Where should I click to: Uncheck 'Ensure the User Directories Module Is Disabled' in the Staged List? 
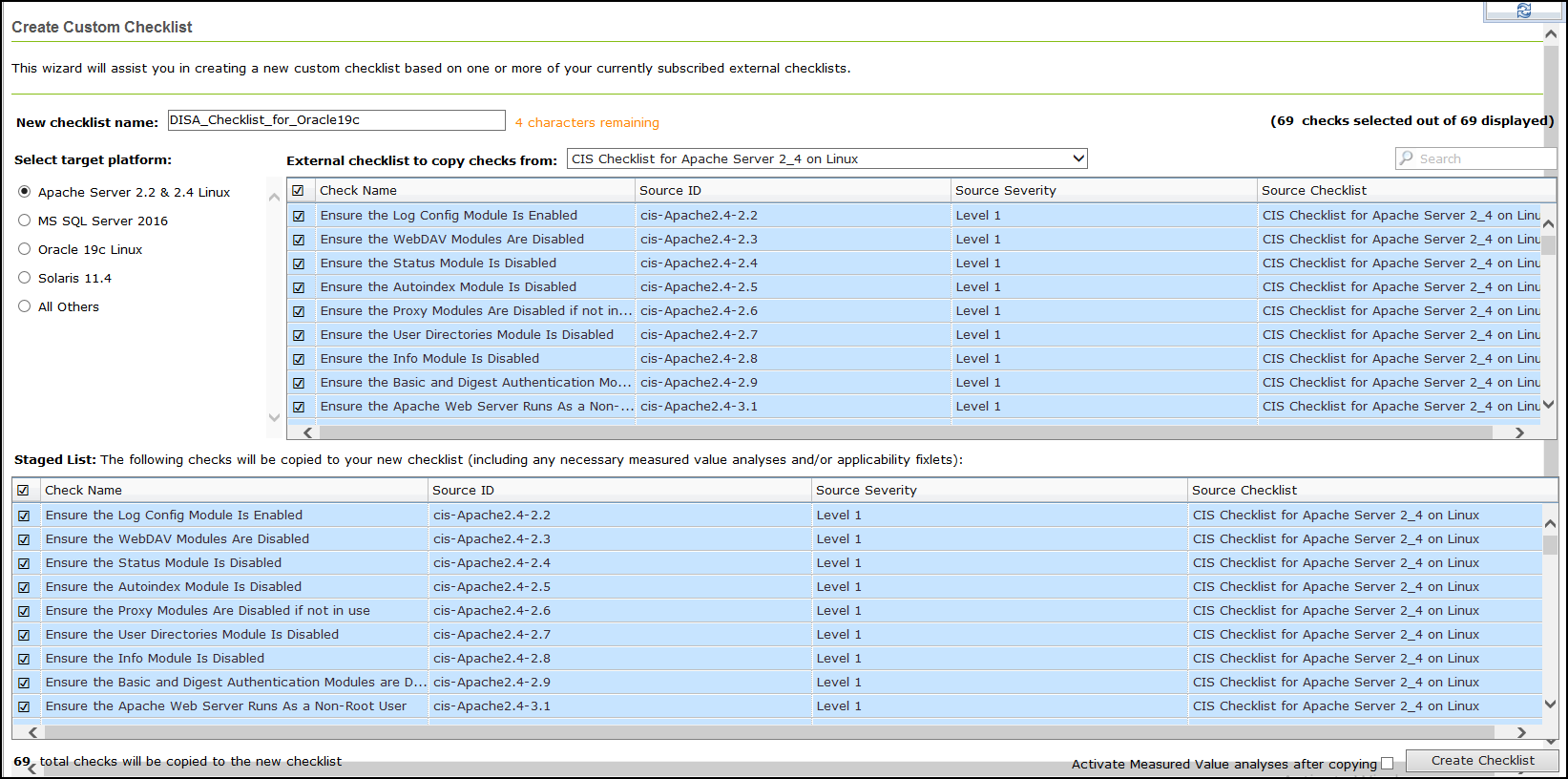(x=24, y=635)
